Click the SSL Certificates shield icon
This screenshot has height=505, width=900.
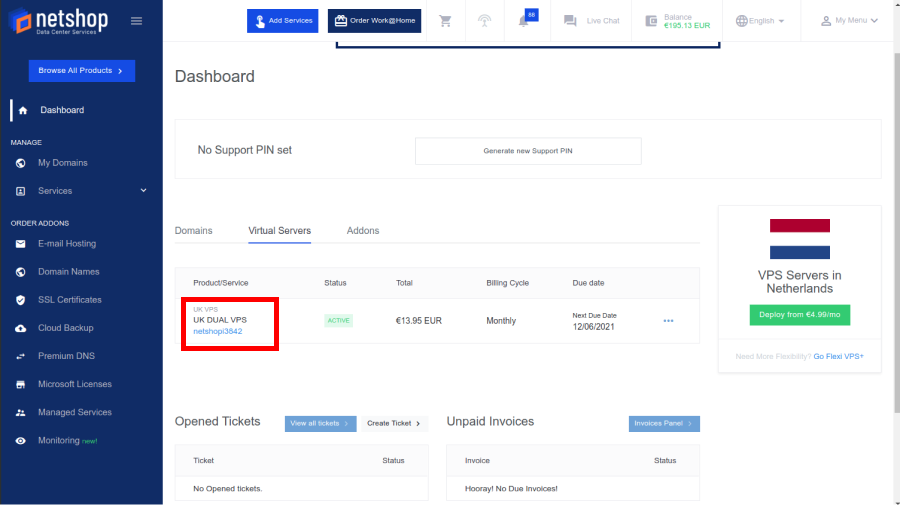point(21,300)
